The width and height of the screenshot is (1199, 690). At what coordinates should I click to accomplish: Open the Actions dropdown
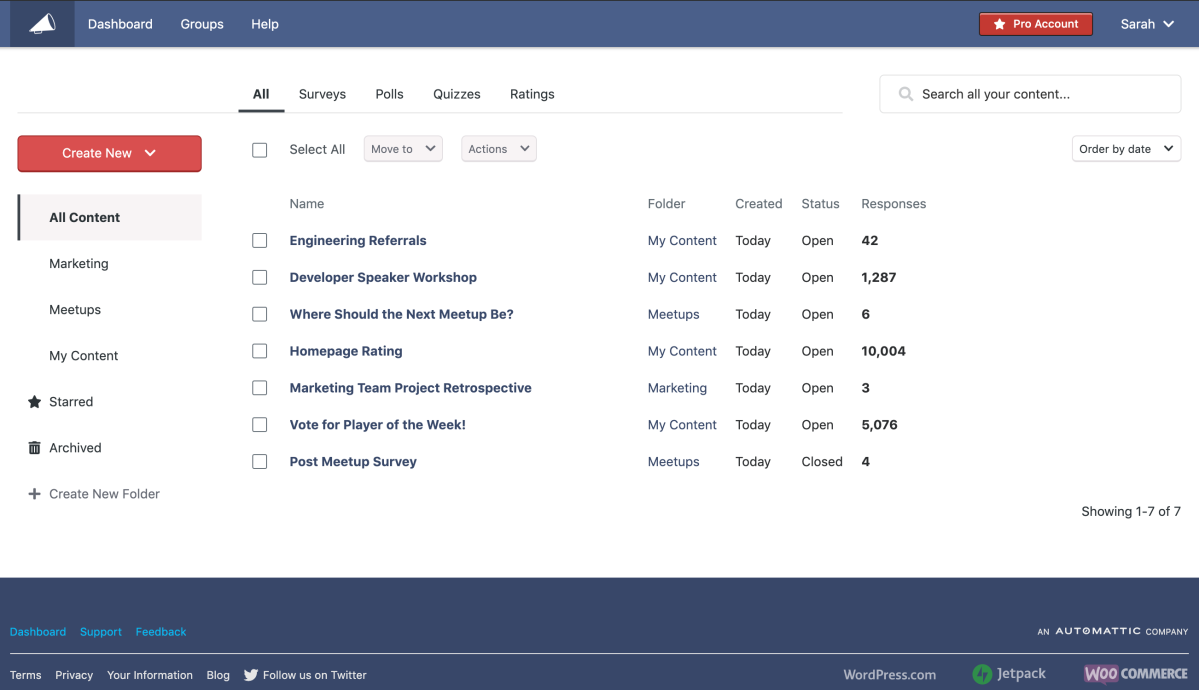499,148
